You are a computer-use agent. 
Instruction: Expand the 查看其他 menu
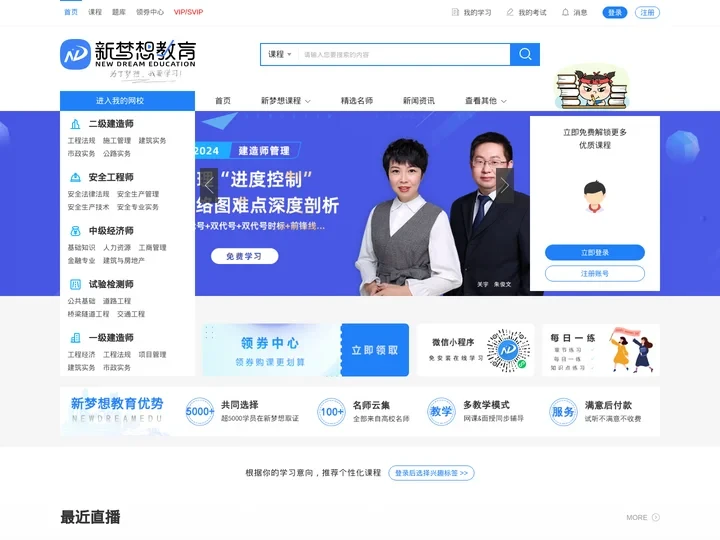485,101
